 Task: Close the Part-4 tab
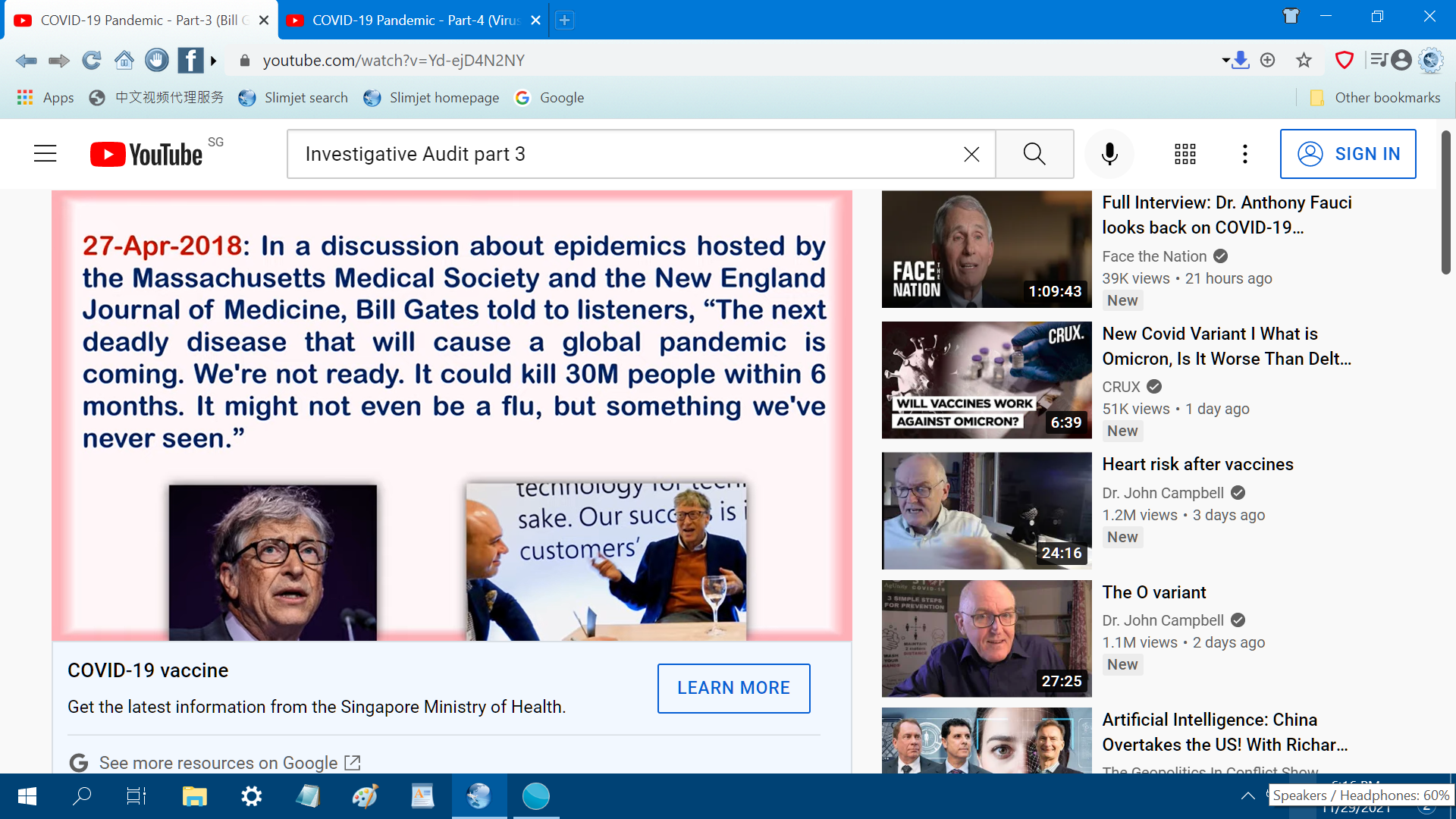(x=535, y=20)
